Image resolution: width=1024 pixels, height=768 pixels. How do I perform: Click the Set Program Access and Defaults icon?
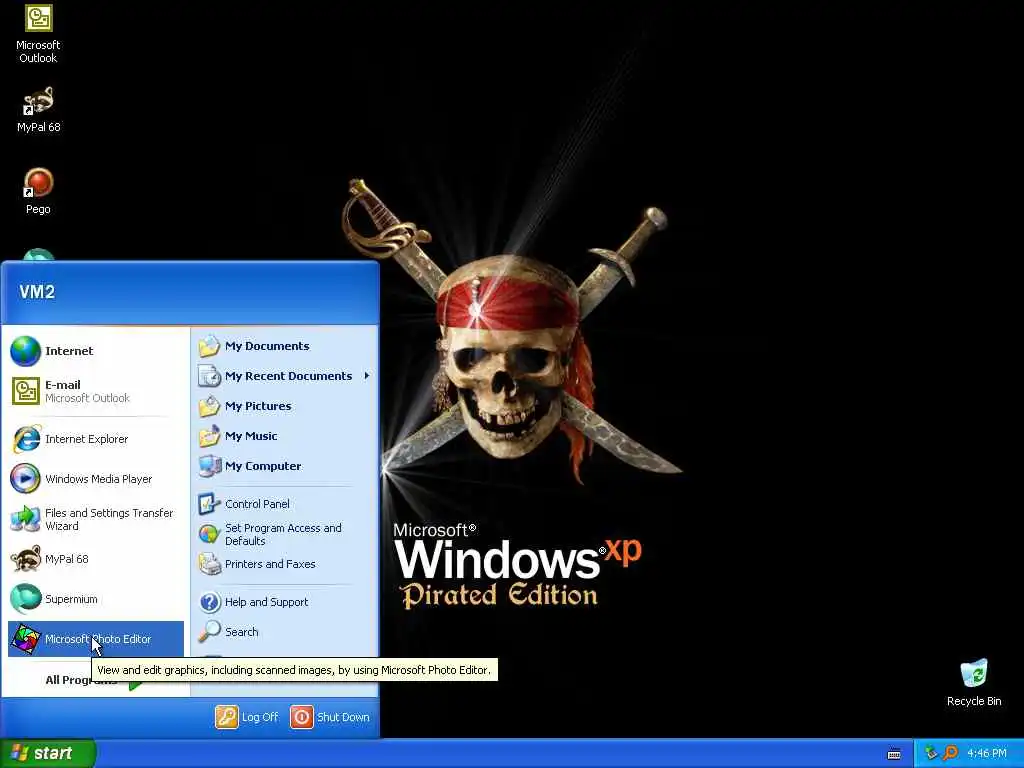209,534
